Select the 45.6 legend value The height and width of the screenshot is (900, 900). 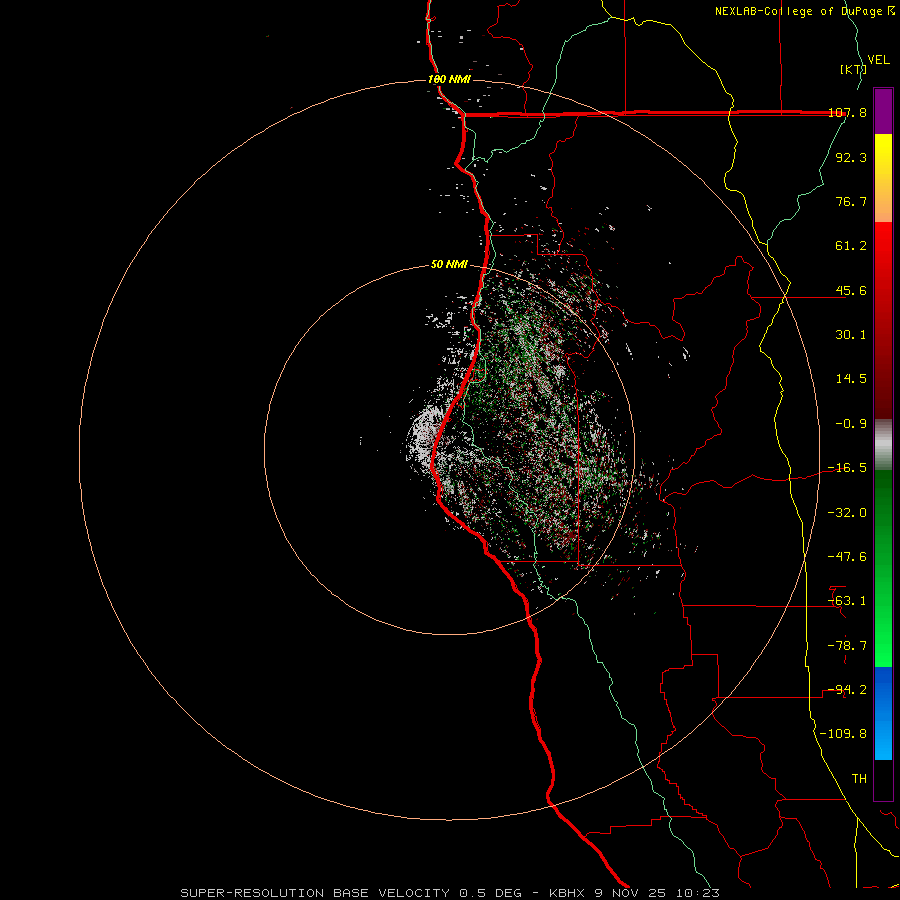tap(851, 290)
